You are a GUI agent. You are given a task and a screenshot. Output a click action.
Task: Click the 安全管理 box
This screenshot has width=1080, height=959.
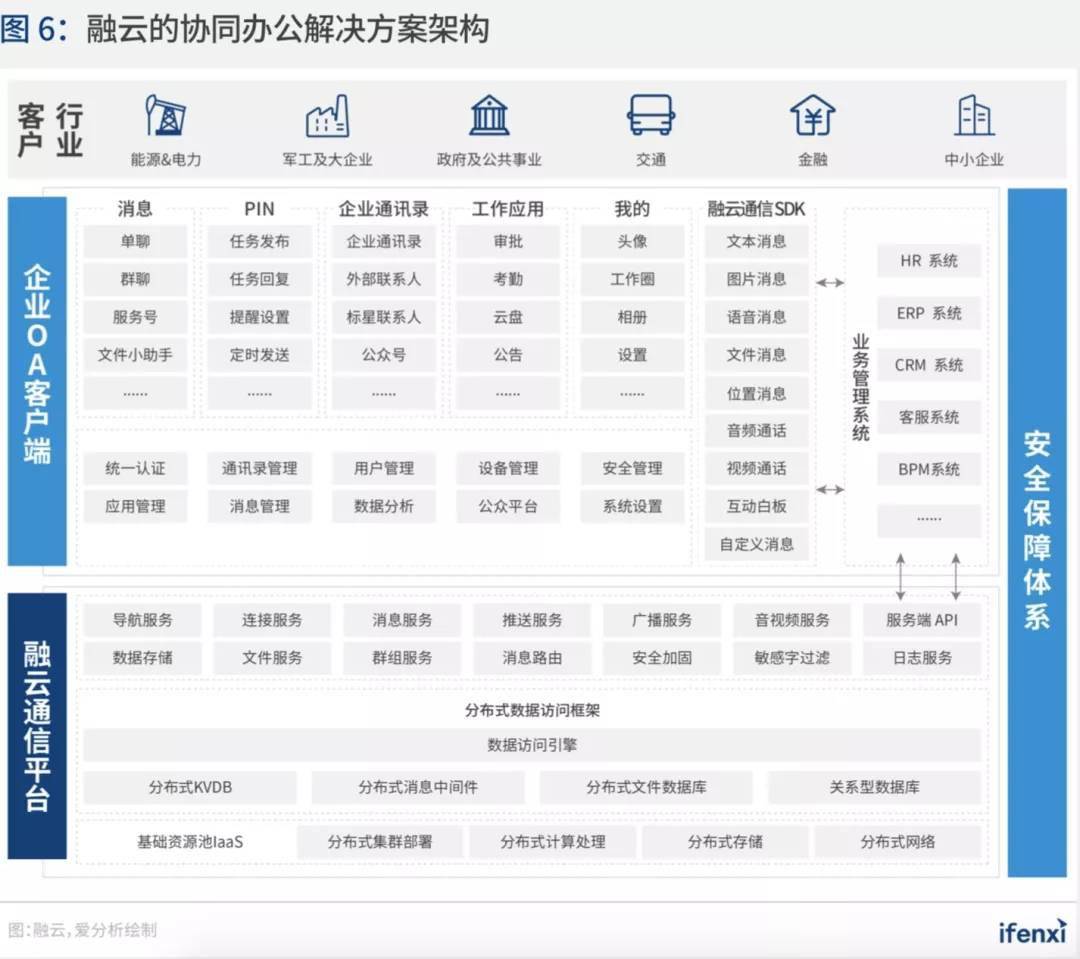click(632, 468)
